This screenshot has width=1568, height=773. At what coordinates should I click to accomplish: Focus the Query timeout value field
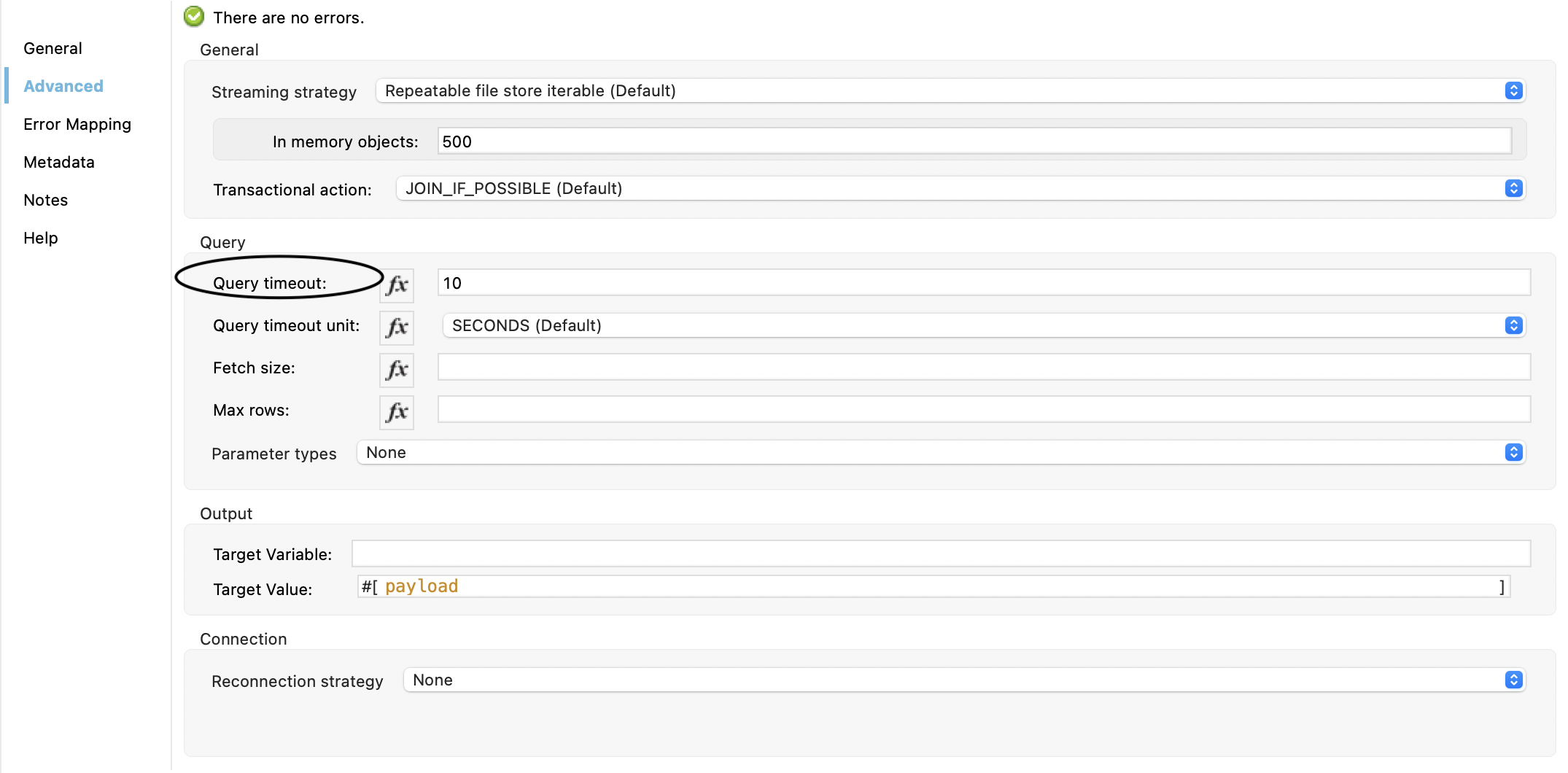point(983,283)
